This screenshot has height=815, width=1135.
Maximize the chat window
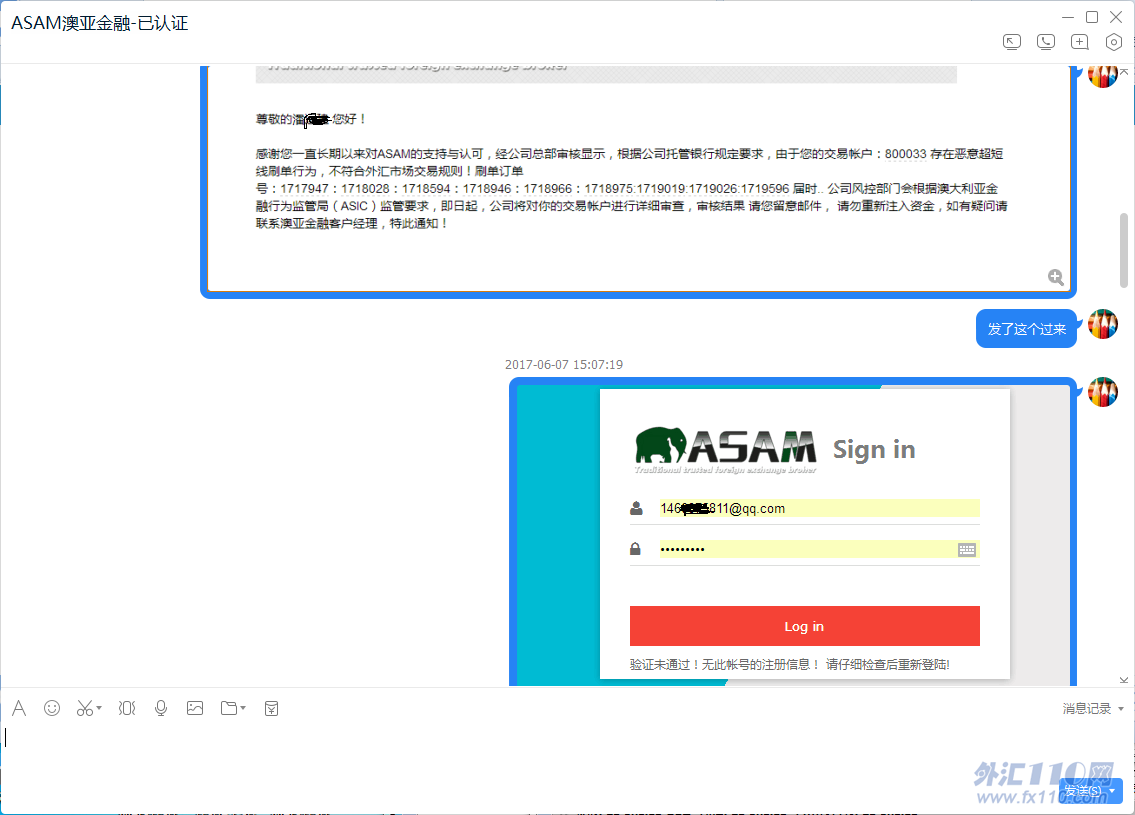(x=1092, y=17)
